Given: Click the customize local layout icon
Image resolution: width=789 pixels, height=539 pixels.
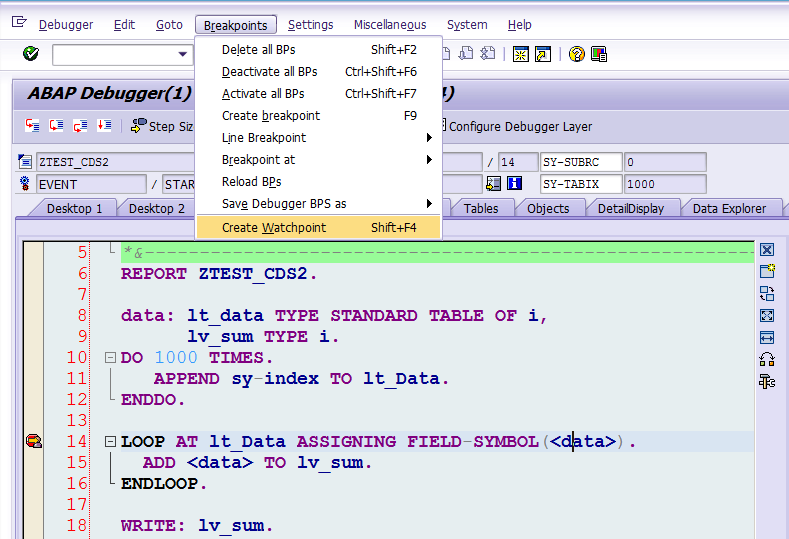Looking at the screenshot, I should click(599, 54).
